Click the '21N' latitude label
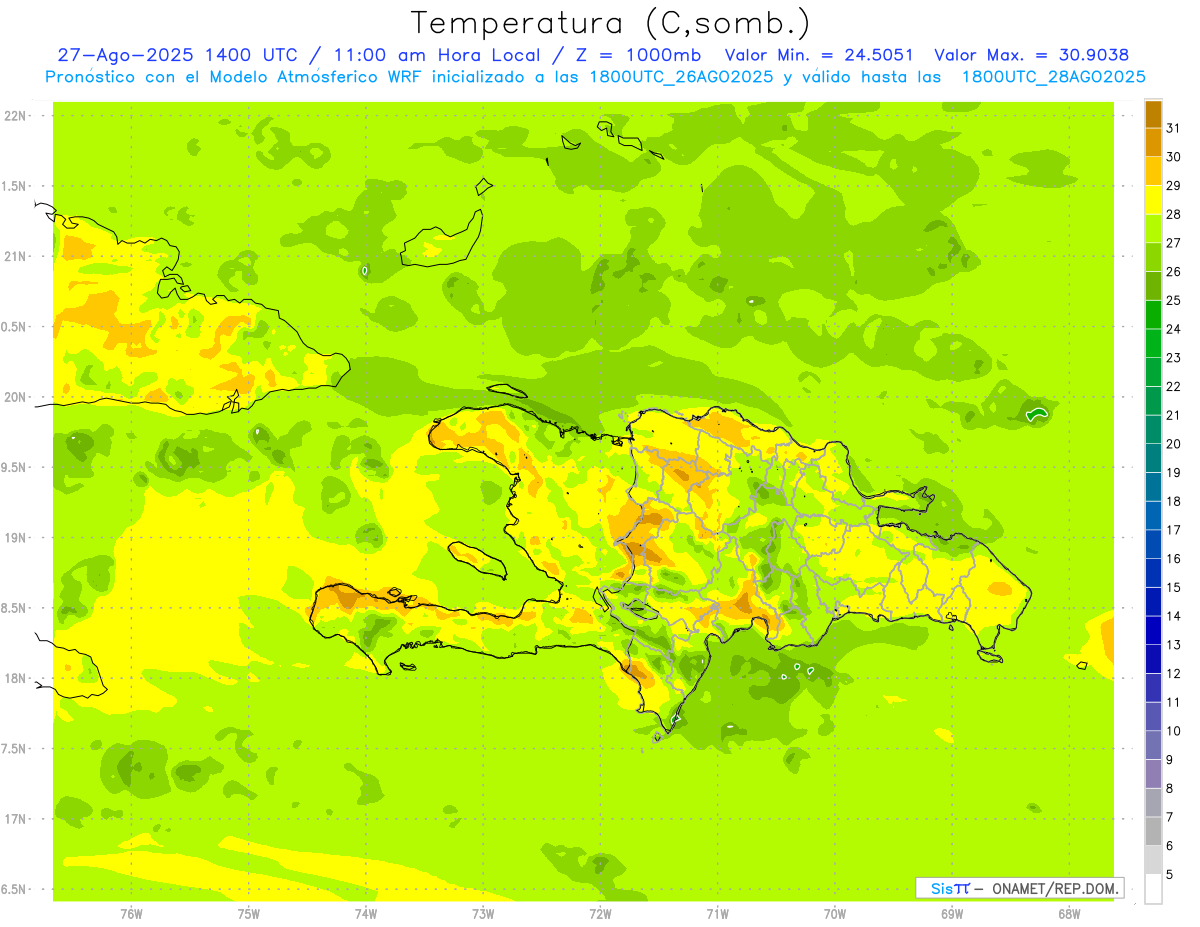The height and width of the screenshot is (927, 1200). pyautogui.click(x=16, y=256)
